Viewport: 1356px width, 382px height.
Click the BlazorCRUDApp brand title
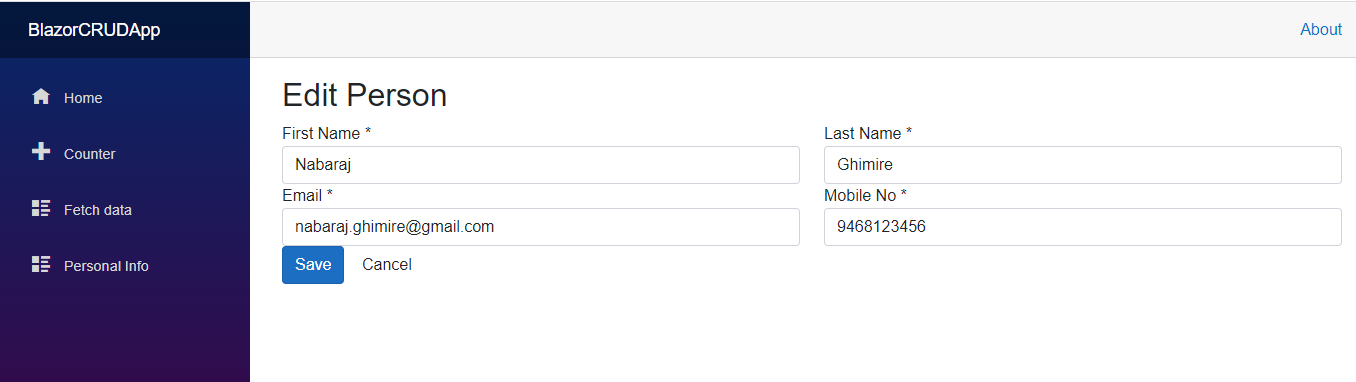94,30
